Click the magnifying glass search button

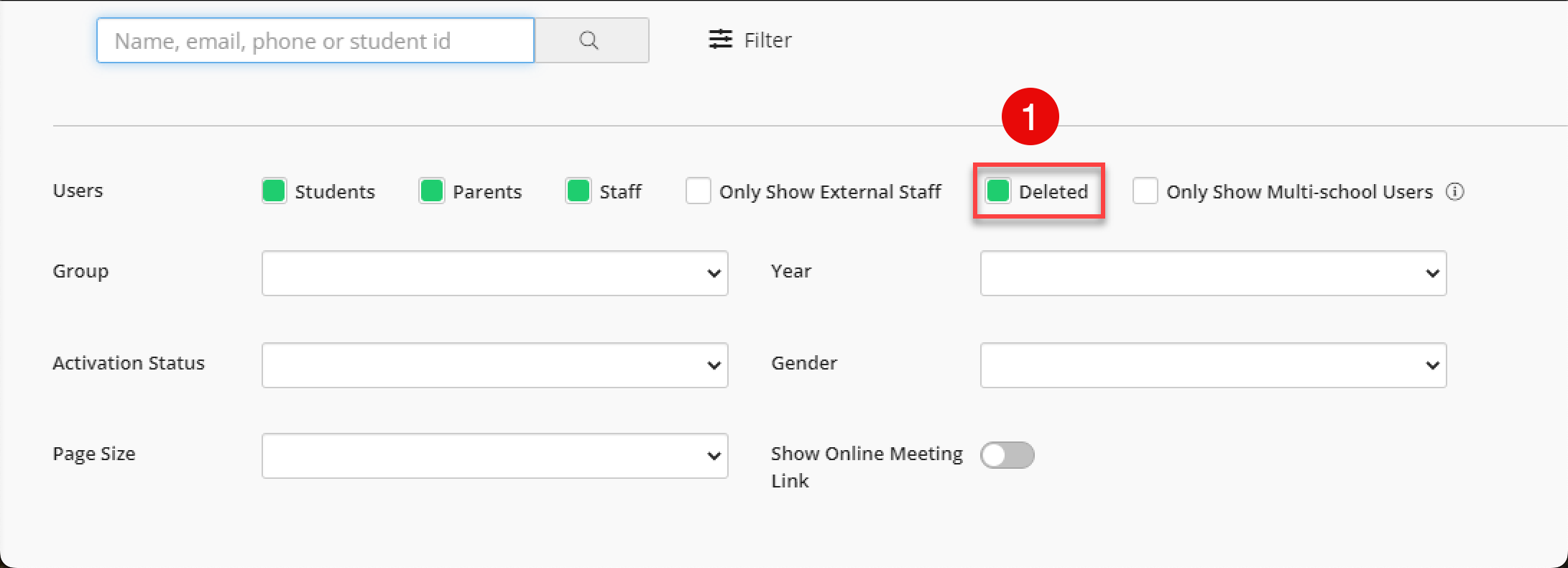[590, 40]
